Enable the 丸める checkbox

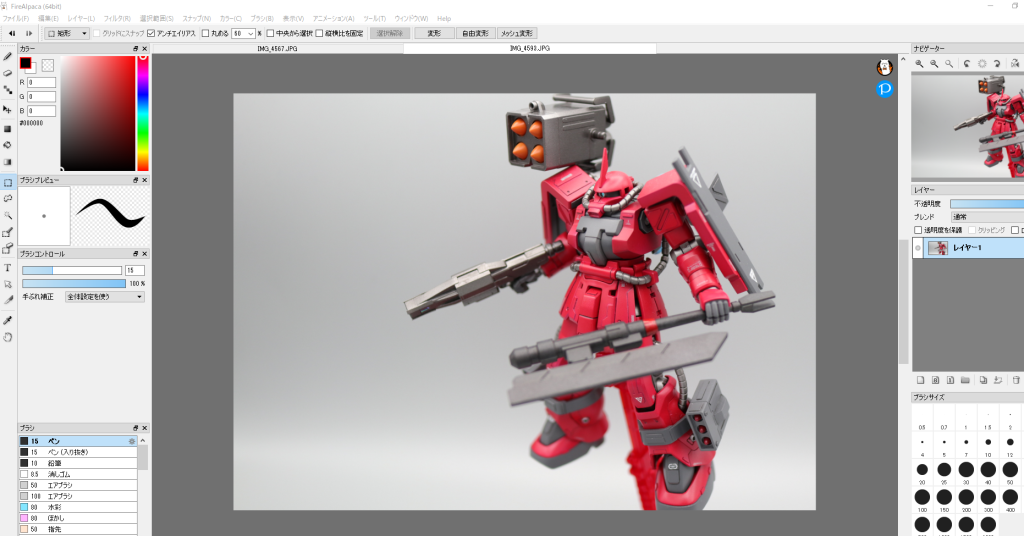pos(205,33)
